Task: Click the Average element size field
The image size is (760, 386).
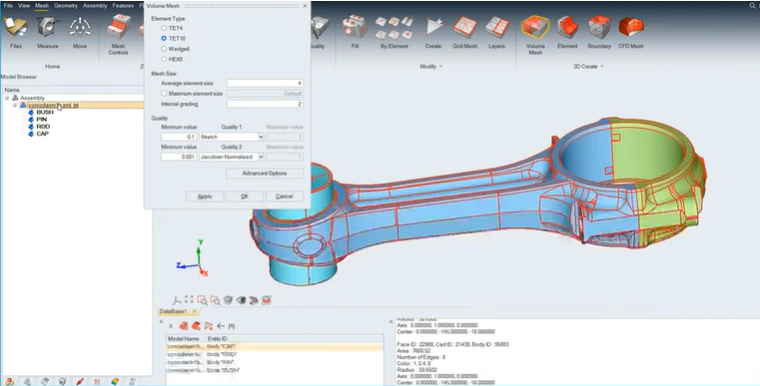Action: (265, 83)
